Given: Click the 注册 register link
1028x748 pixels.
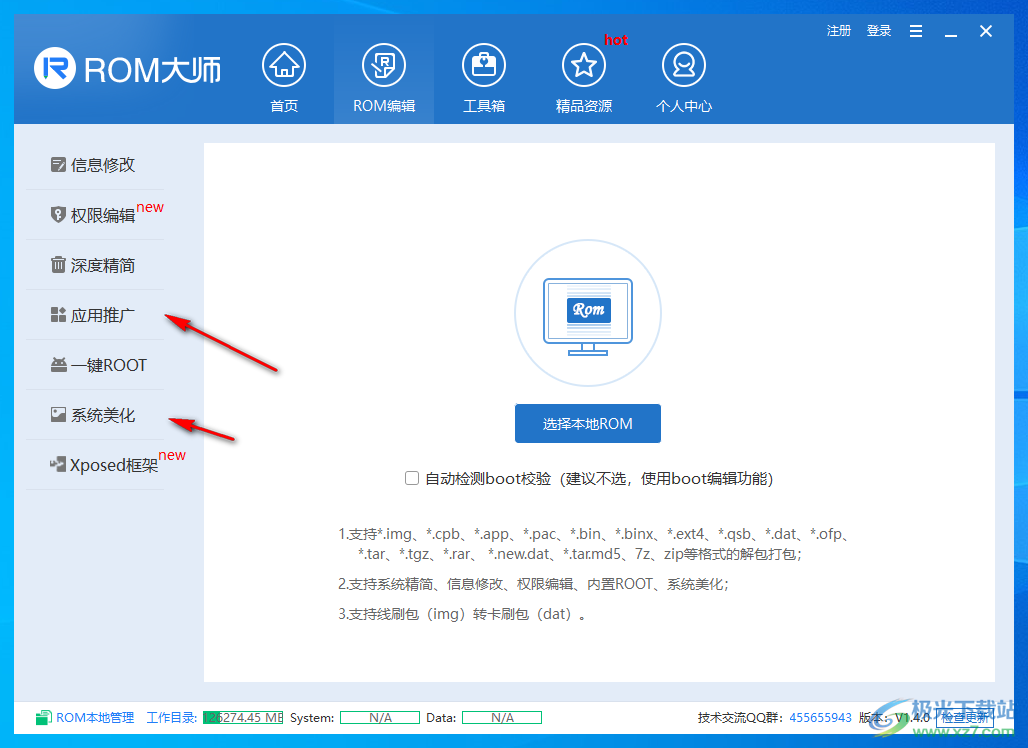Looking at the screenshot, I should pos(839,31).
